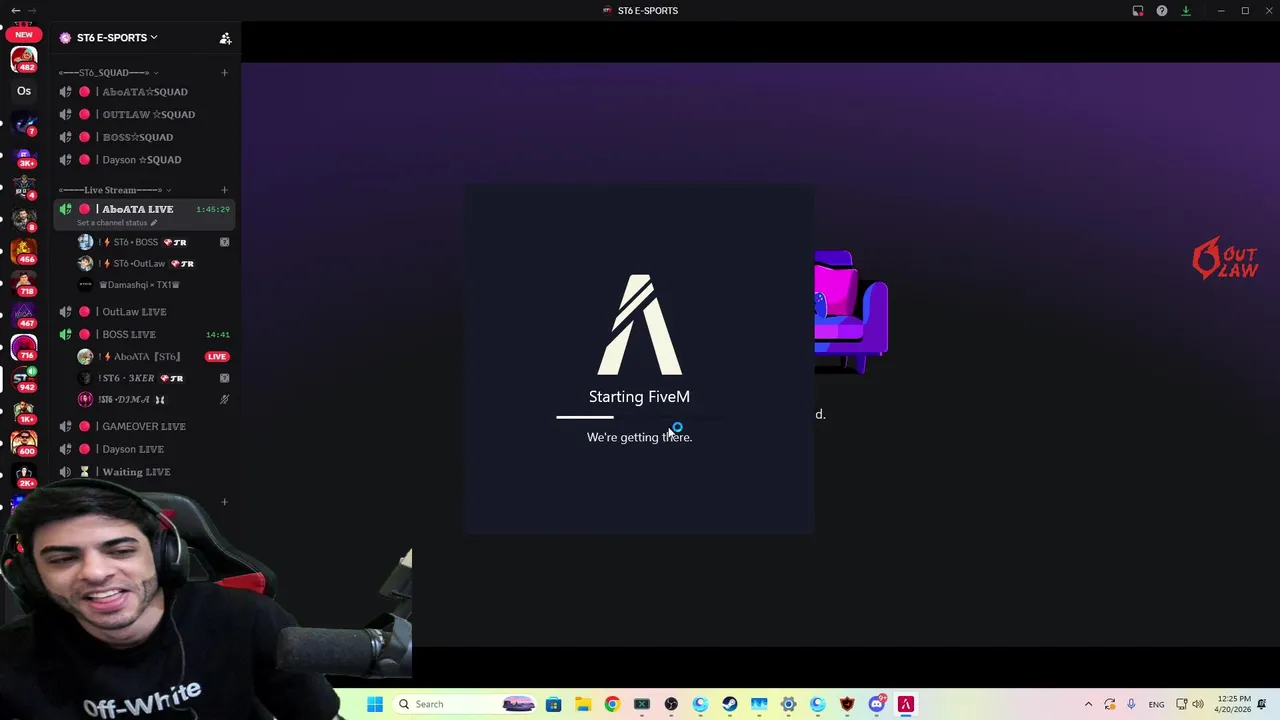This screenshot has width=1280, height=720.
Task: Join the OUTLAW ☆SQUAD voice channel
Action: point(144,114)
